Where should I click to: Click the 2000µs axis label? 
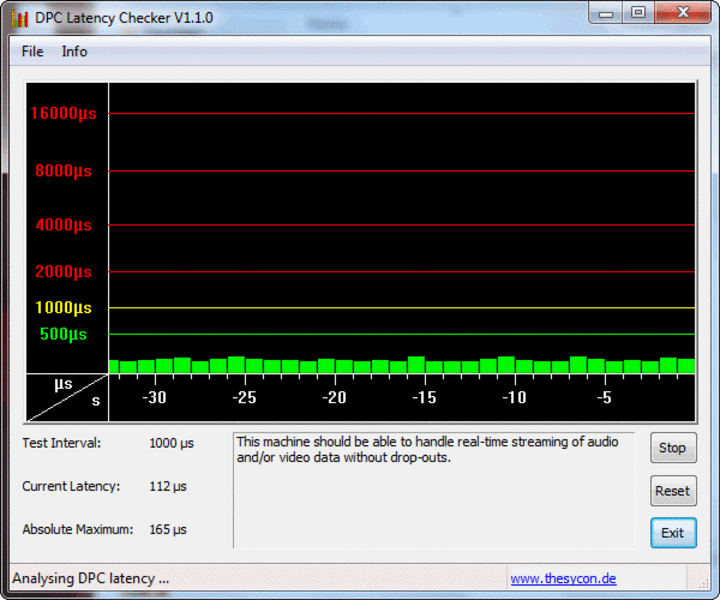[63, 272]
